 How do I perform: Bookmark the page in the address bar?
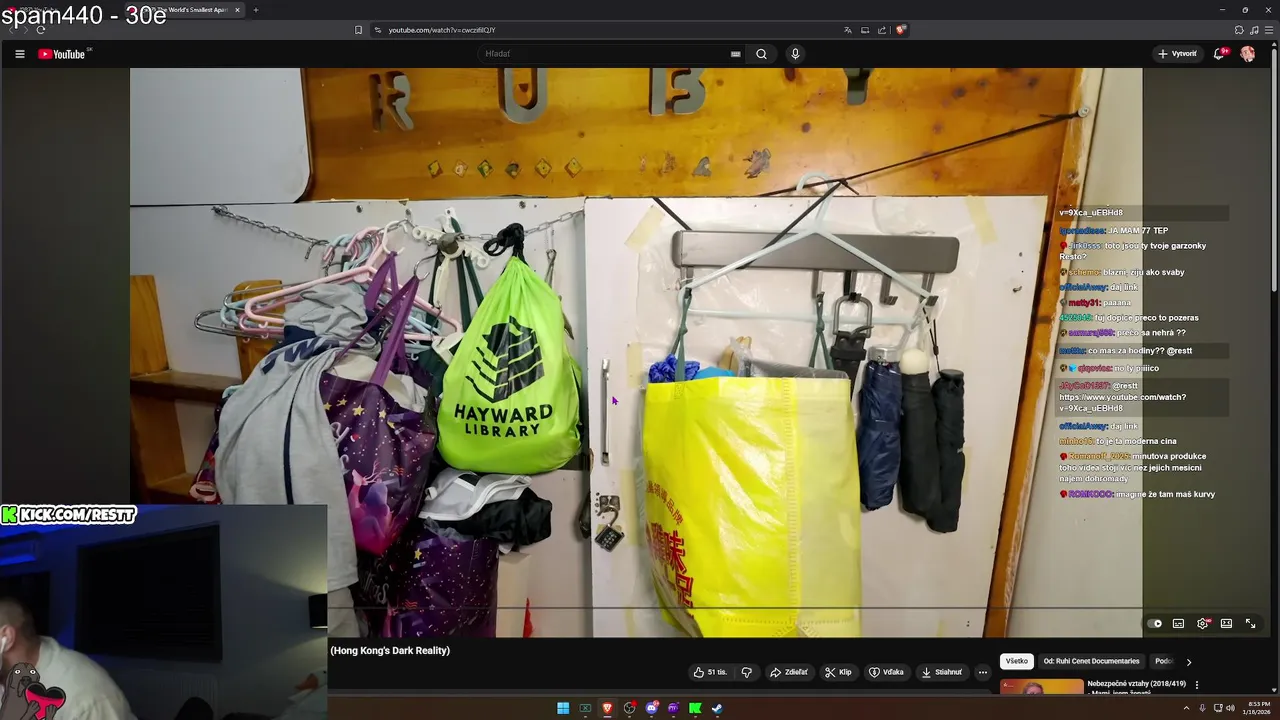click(x=359, y=30)
